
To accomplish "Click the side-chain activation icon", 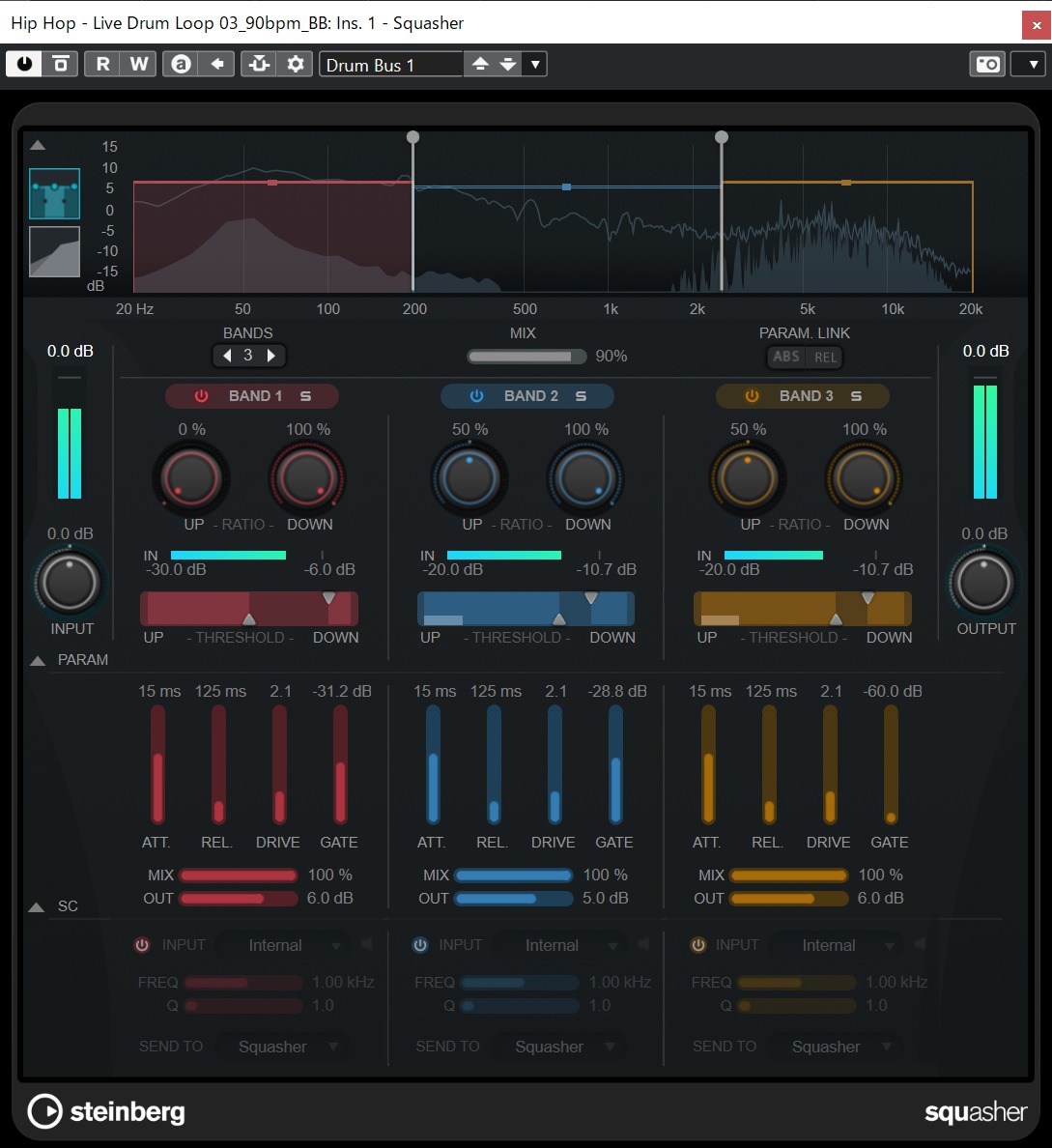I will [258, 63].
